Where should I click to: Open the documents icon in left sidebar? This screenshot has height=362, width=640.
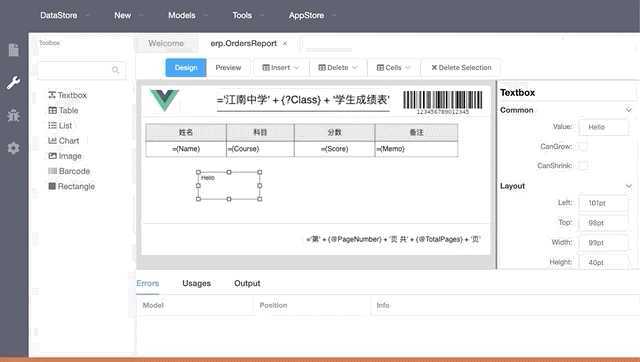(x=13, y=50)
